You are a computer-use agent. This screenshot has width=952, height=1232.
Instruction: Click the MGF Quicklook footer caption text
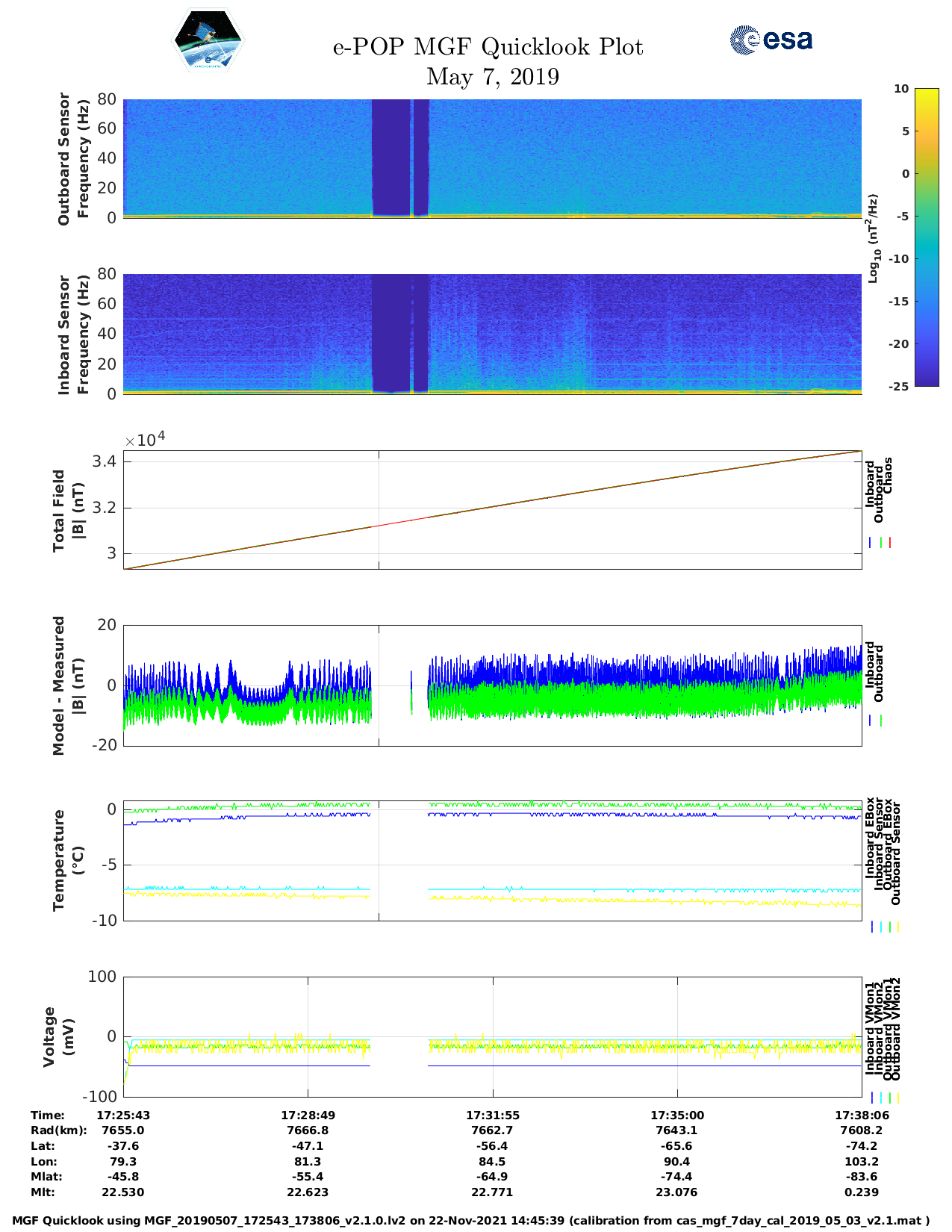tap(471, 1221)
